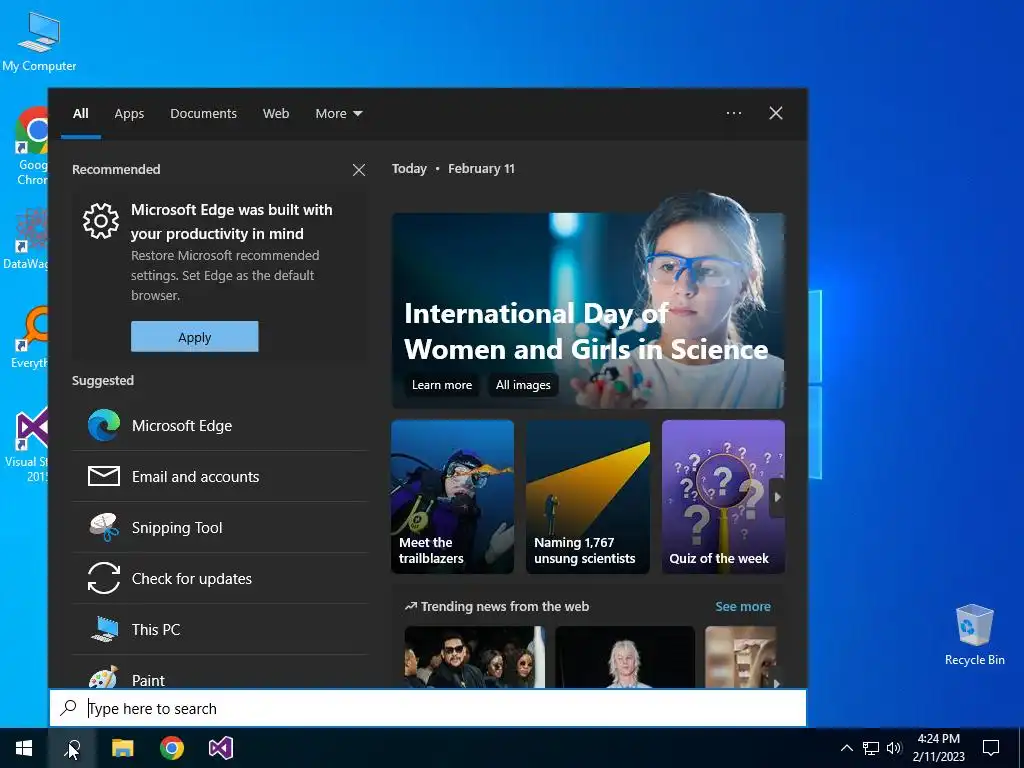This screenshot has height=768, width=1024.
Task: Switch to the Web tab
Action: tap(276, 114)
